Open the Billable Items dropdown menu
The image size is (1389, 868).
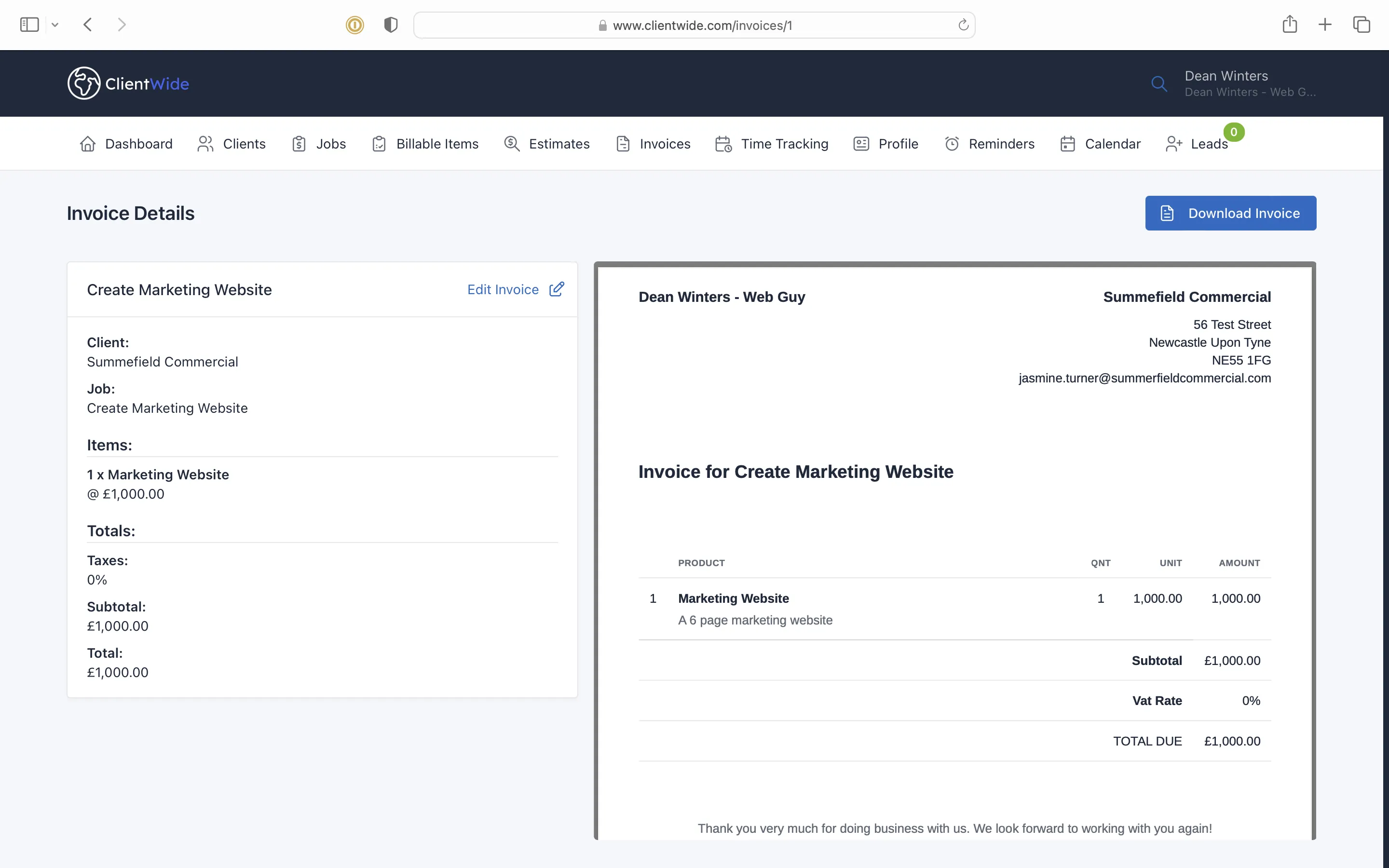437,144
